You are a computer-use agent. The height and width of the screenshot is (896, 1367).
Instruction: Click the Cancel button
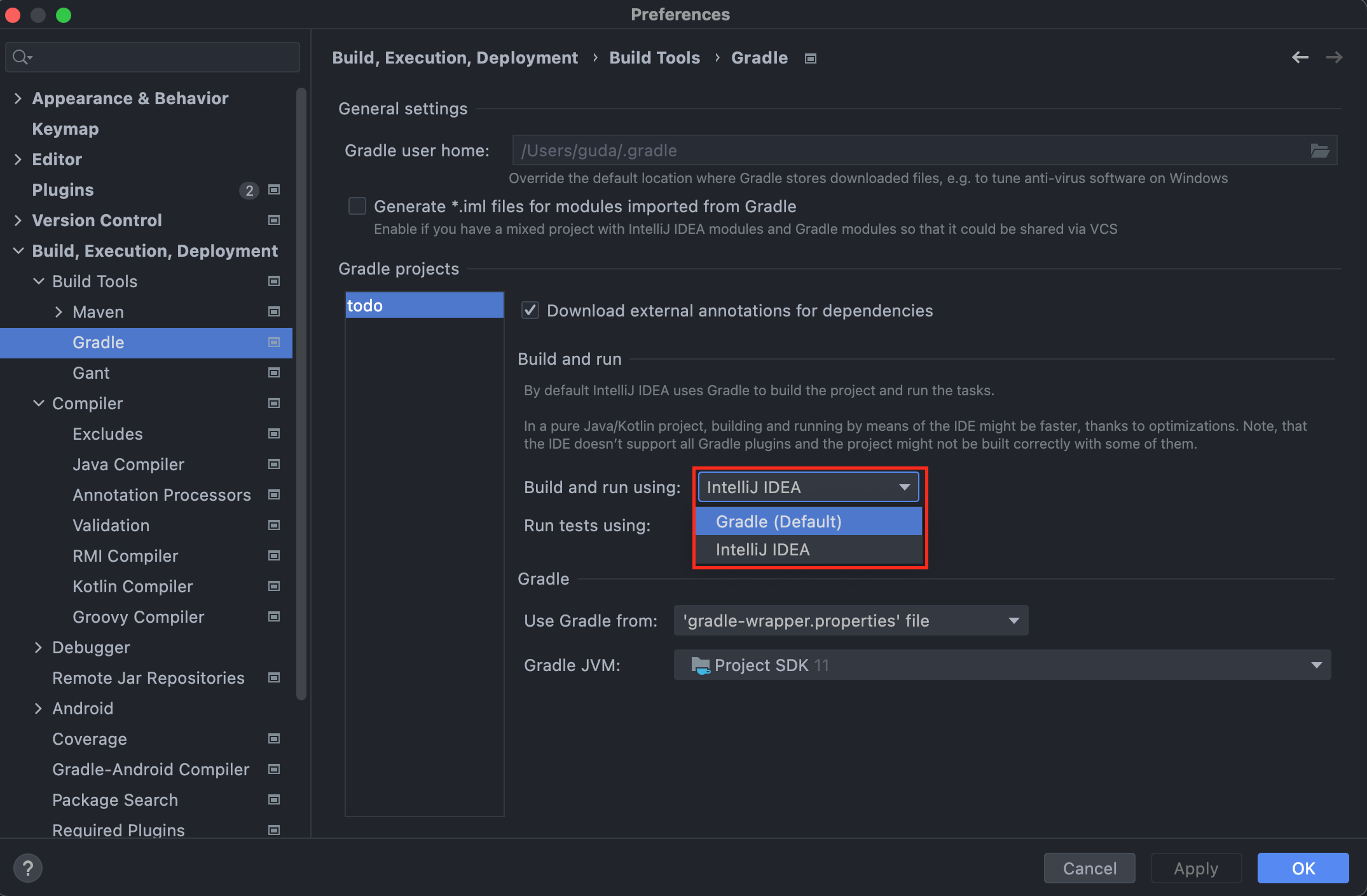pyautogui.click(x=1089, y=868)
